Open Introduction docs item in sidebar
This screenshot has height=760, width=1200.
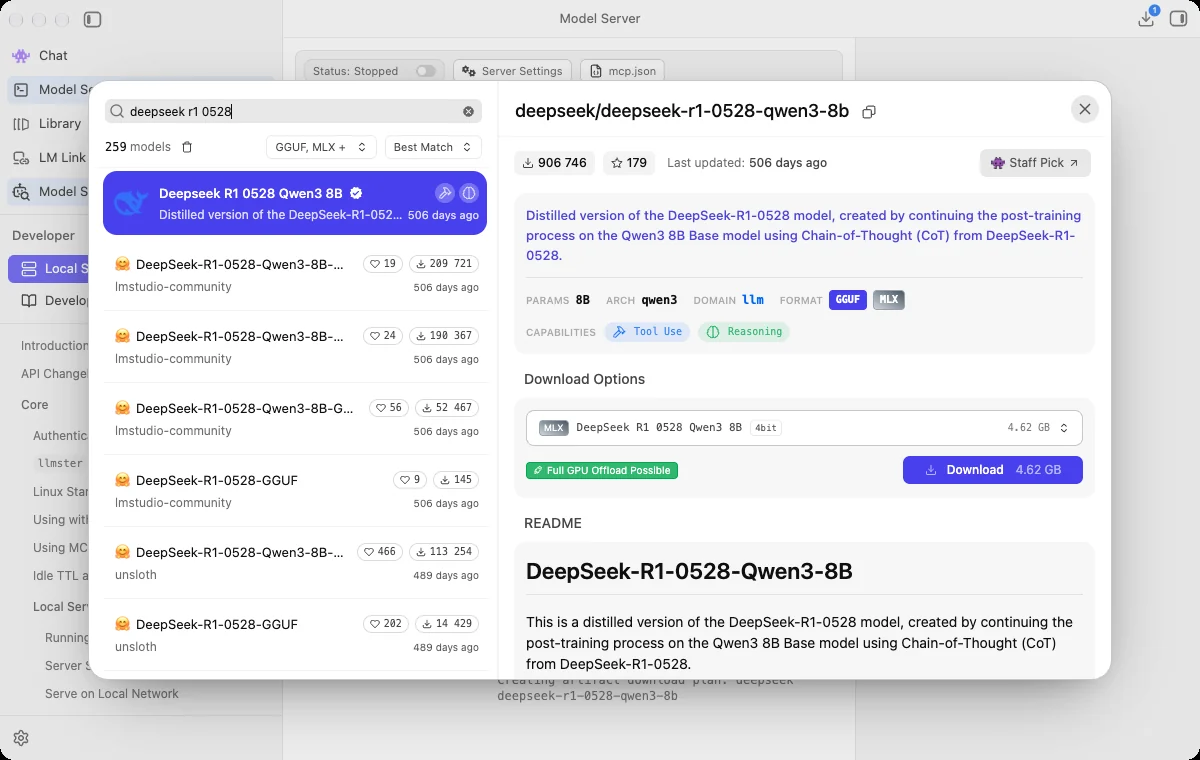click(55, 346)
